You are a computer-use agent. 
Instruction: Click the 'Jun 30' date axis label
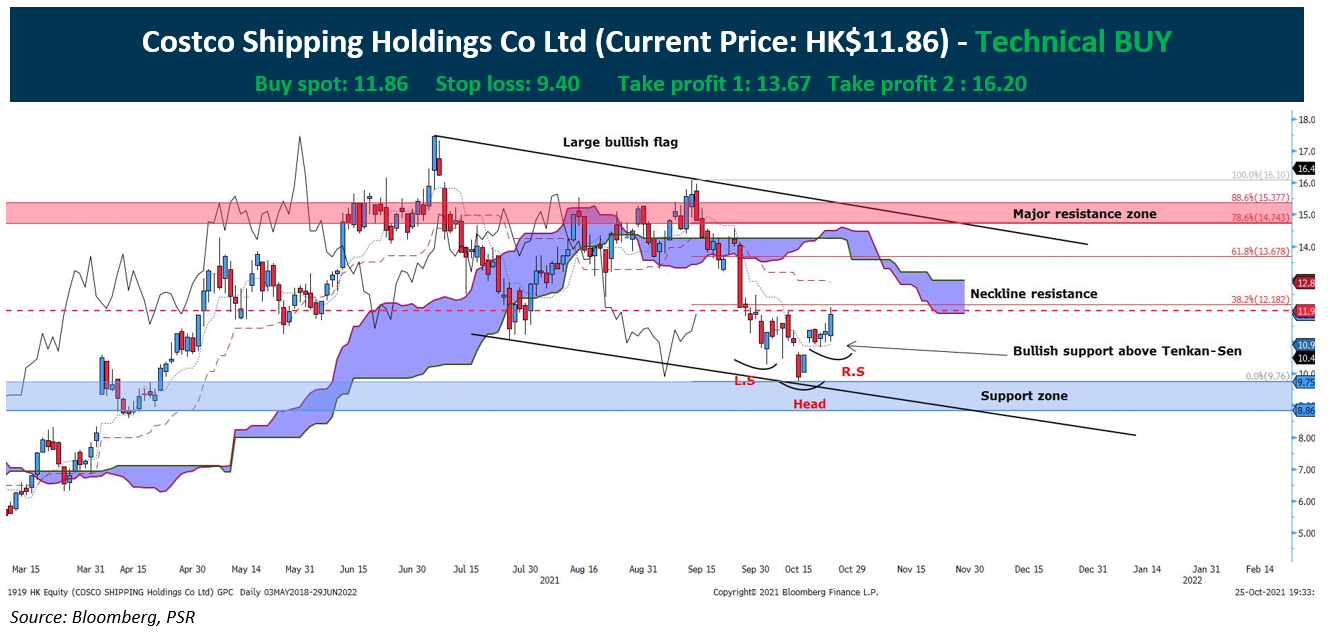(411, 568)
